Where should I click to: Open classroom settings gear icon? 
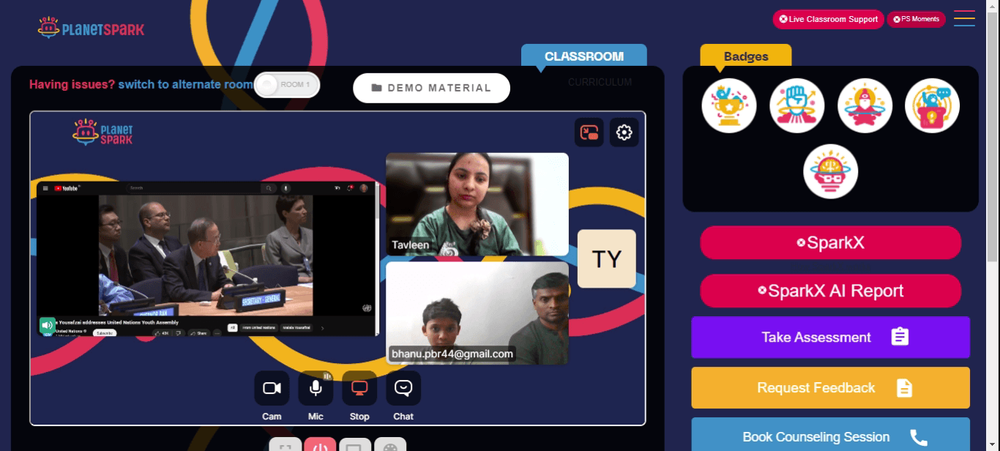coord(624,133)
